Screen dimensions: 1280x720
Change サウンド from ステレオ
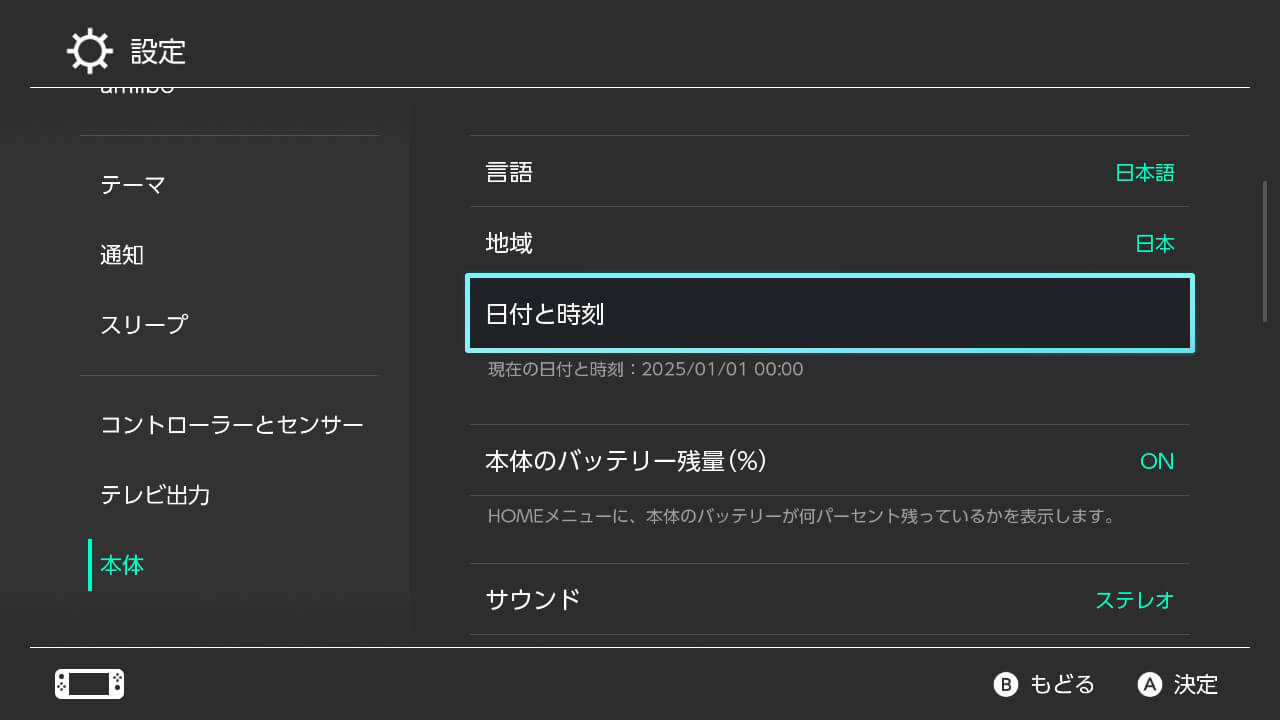tap(829, 598)
